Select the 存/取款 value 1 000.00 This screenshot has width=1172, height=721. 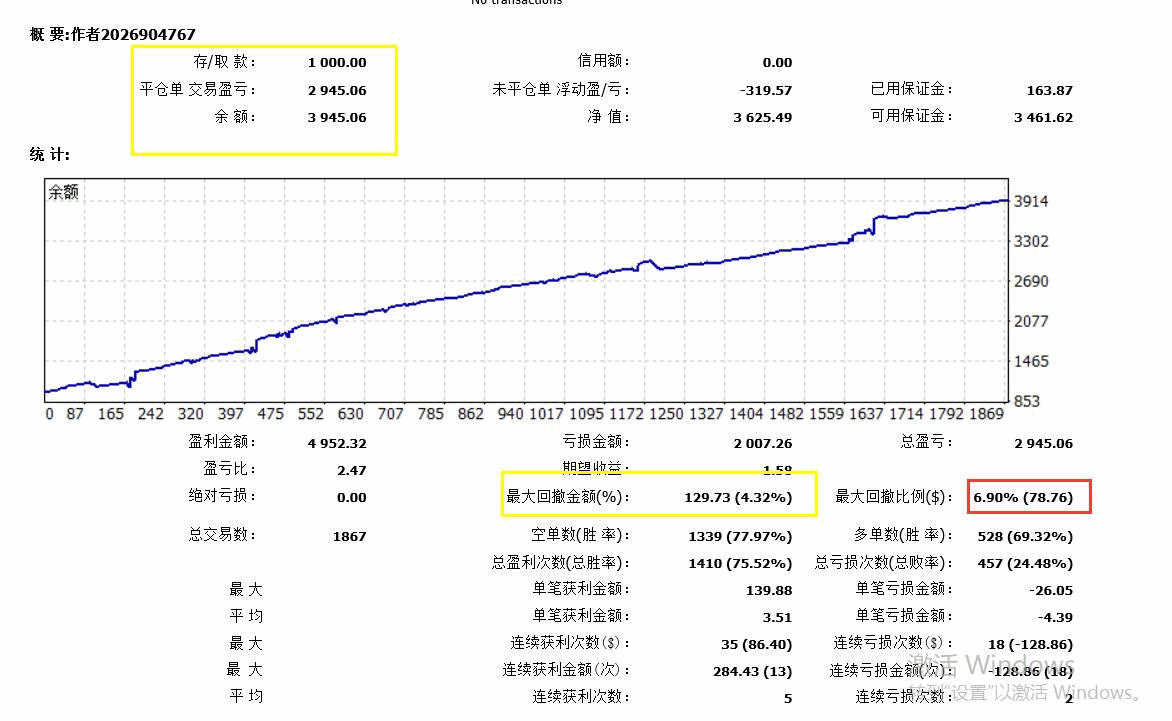click(337, 63)
